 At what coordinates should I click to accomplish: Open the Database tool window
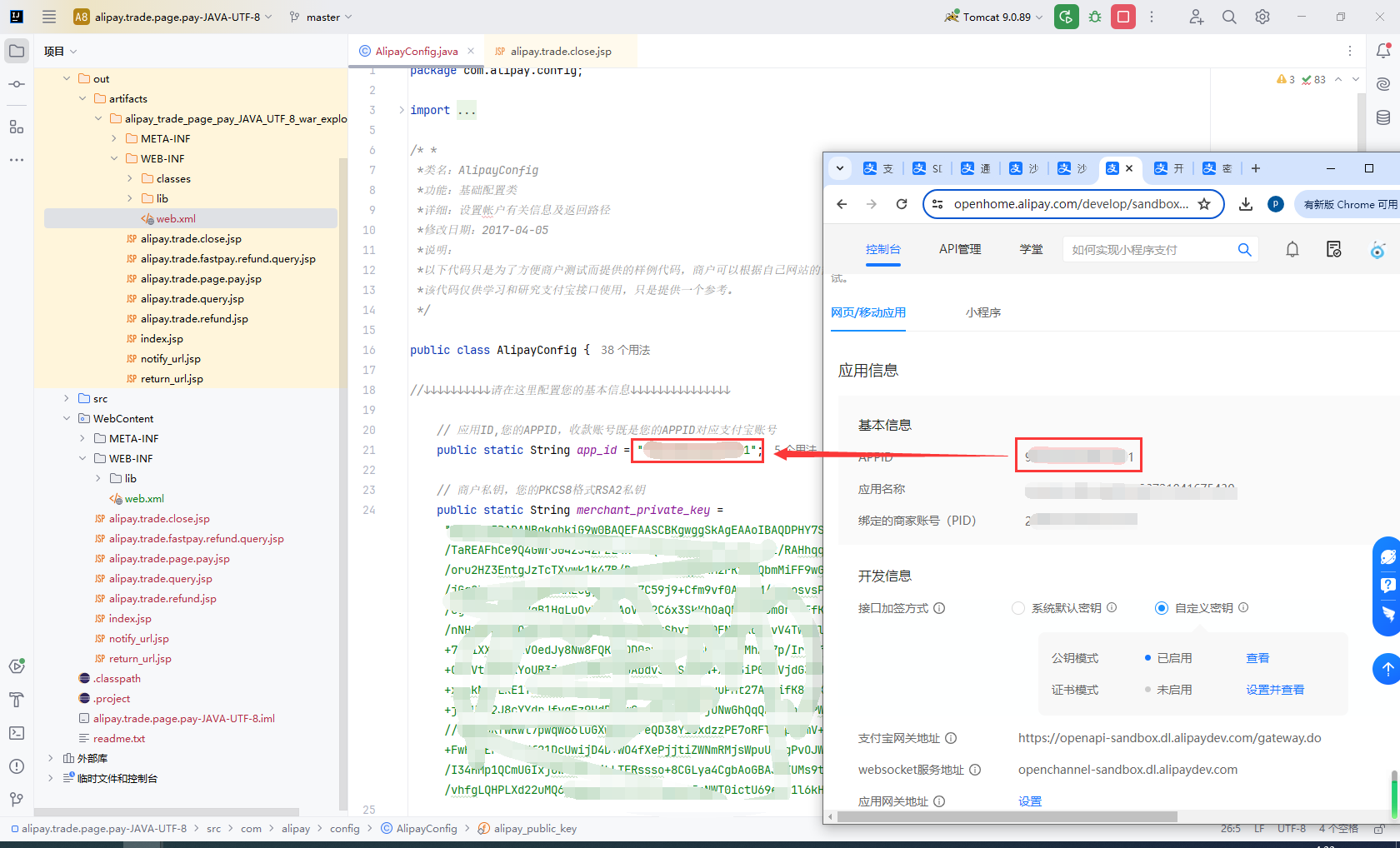point(1383,117)
